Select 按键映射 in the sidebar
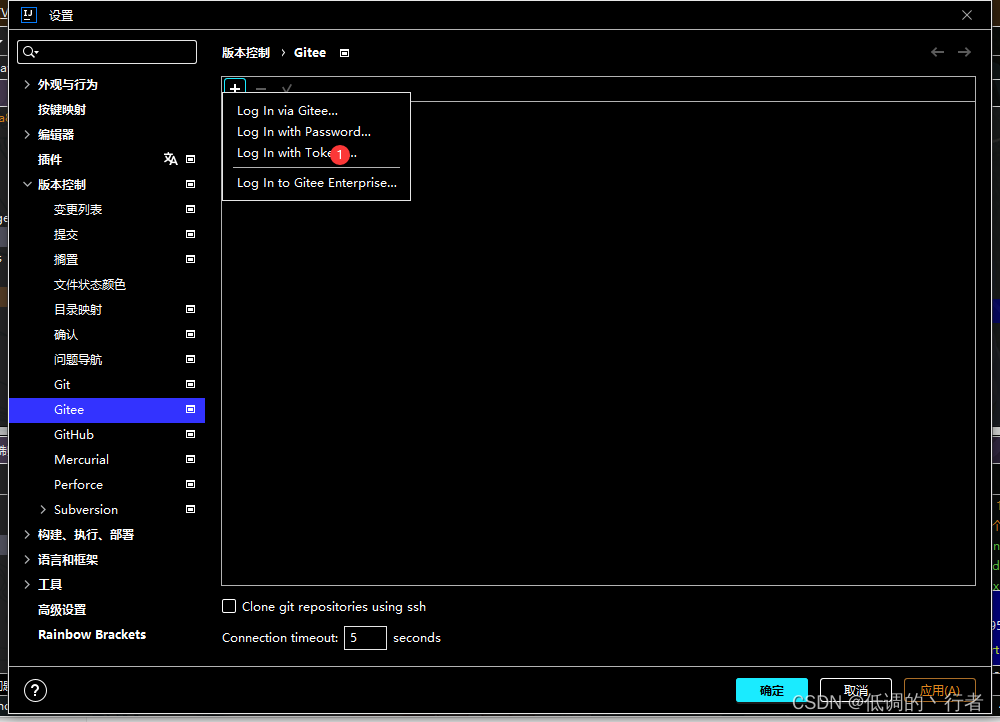The width and height of the screenshot is (1000, 722). [x=62, y=109]
